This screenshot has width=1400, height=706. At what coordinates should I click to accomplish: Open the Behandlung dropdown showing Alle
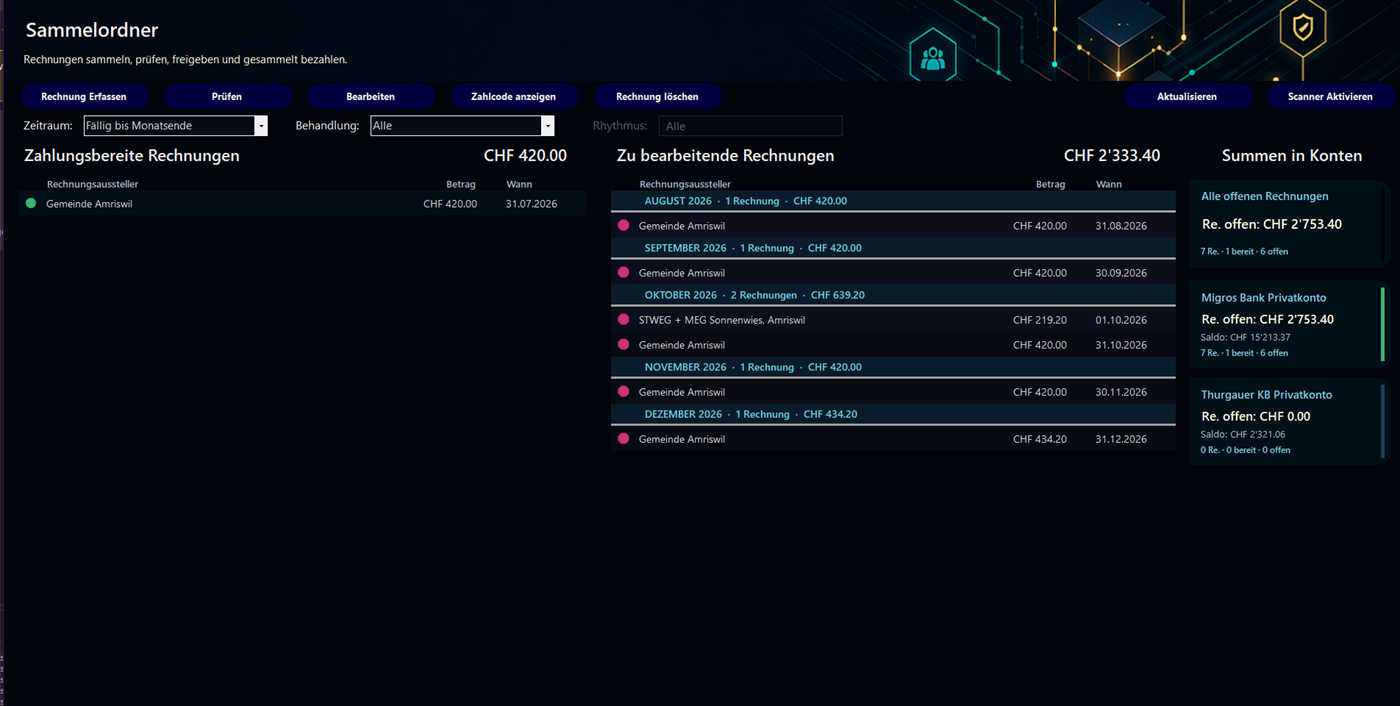(x=462, y=126)
